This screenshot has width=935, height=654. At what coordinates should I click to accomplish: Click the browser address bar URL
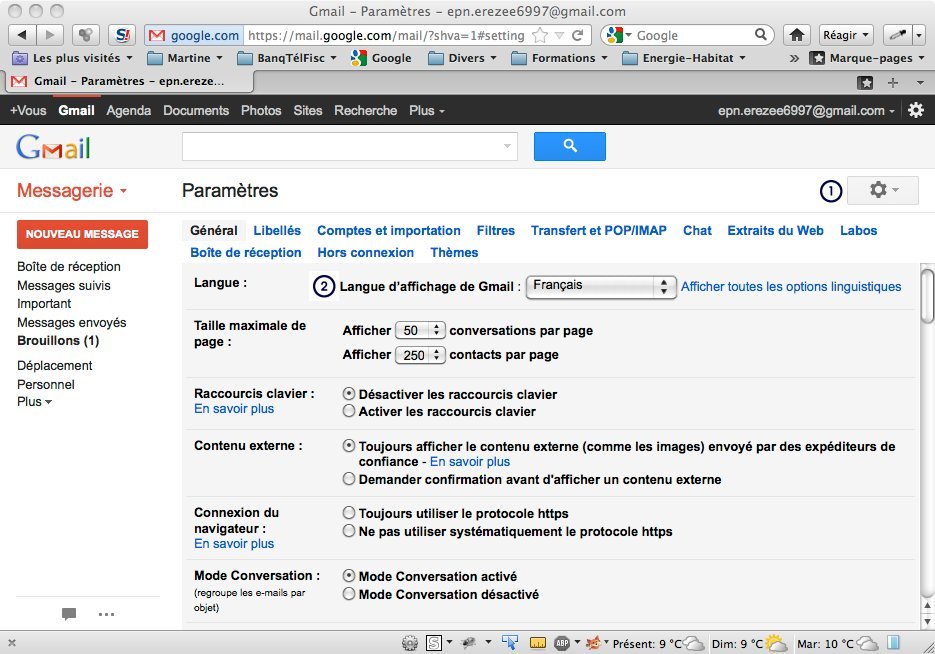[x=386, y=35]
